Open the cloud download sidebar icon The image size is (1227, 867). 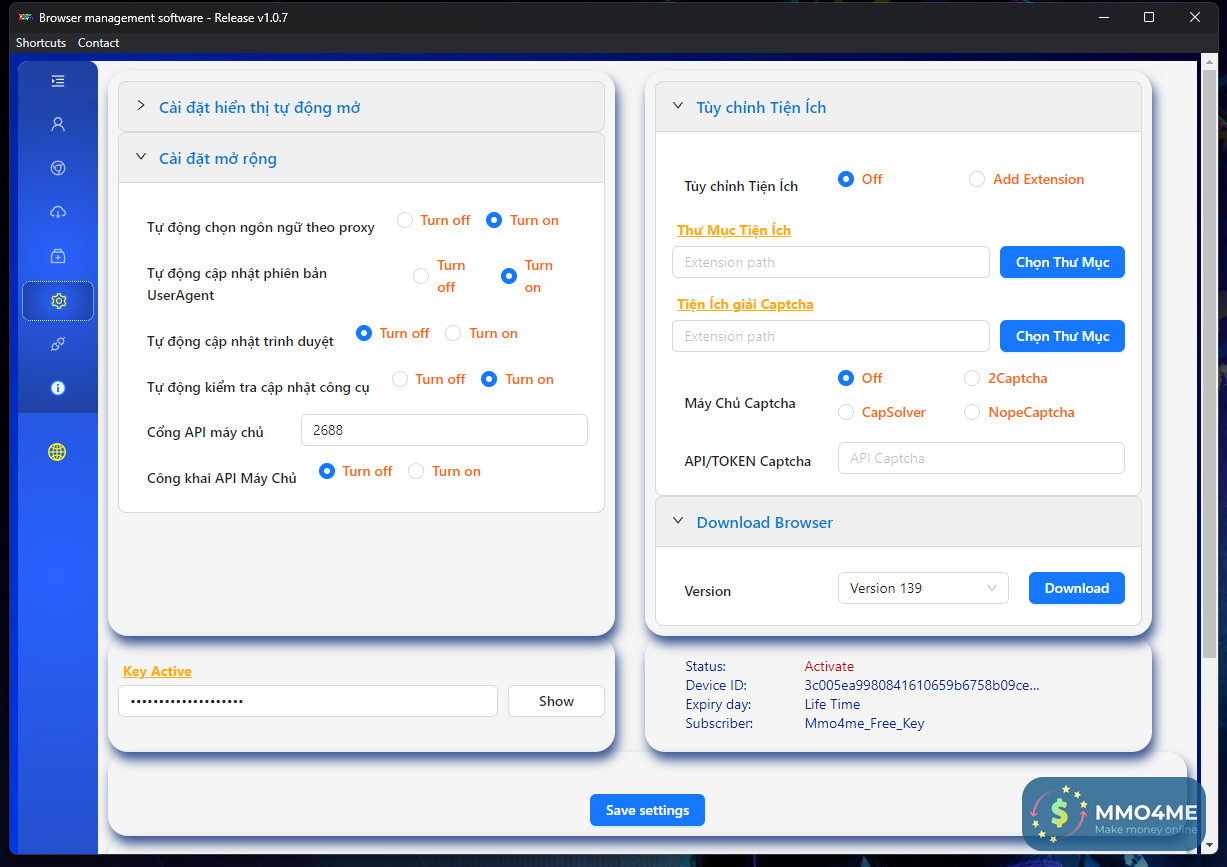[58, 212]
